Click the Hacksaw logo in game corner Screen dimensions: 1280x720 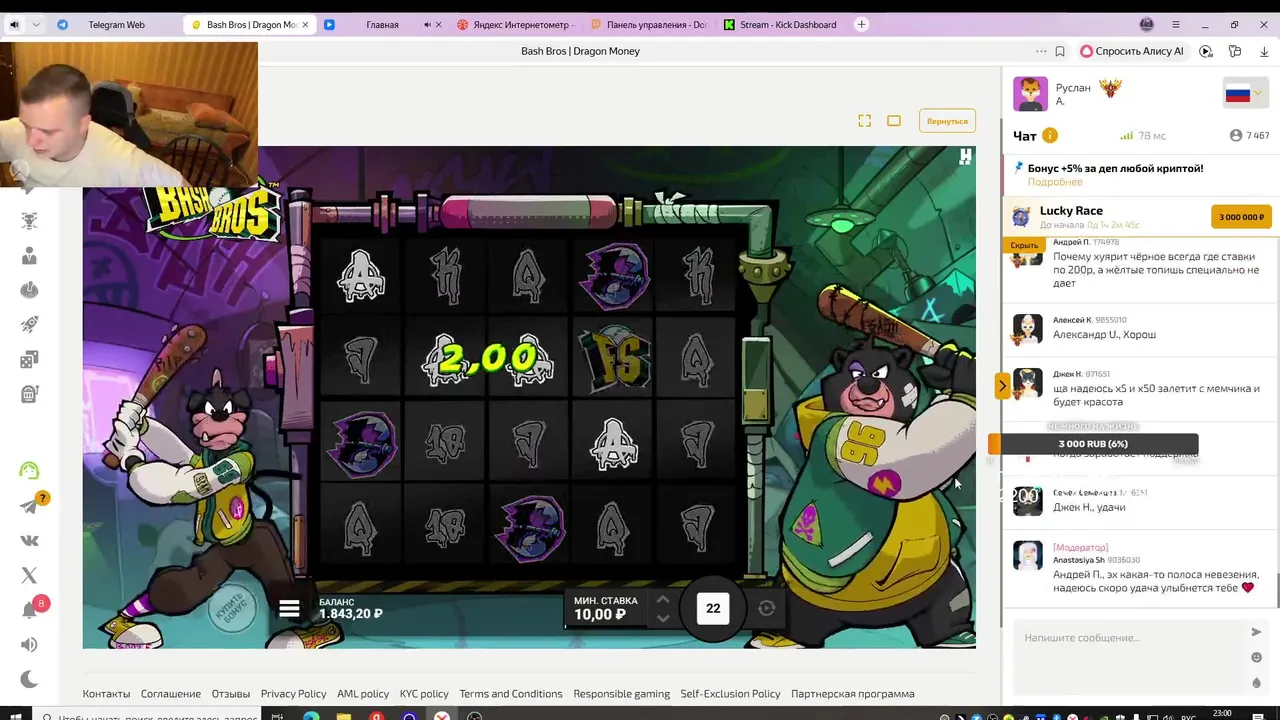[x=965, y=157]
